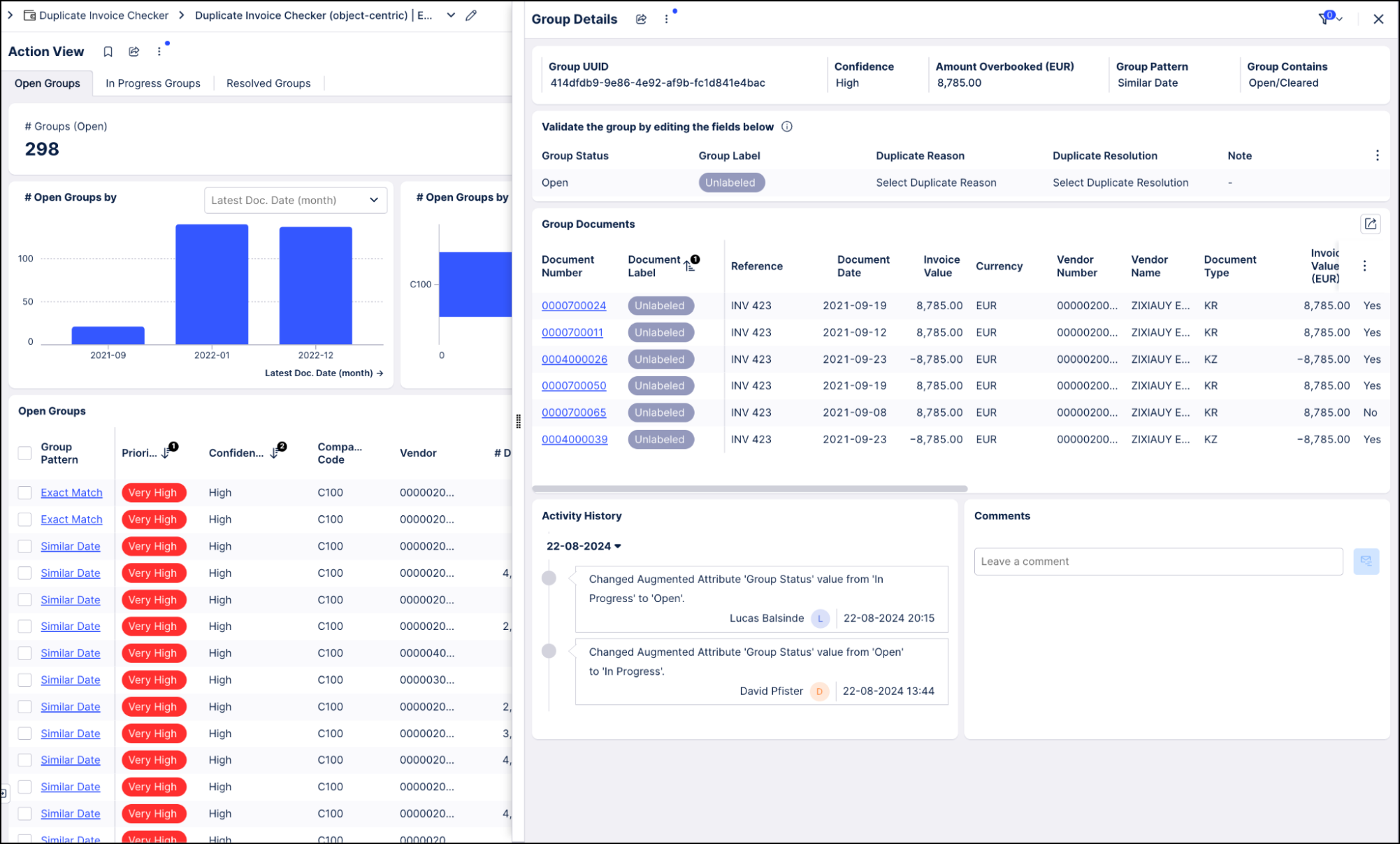This screenshot has height=844, width=1400.
Task: Click the 2021-09 bar in the chart
Action: pos(108,336)
